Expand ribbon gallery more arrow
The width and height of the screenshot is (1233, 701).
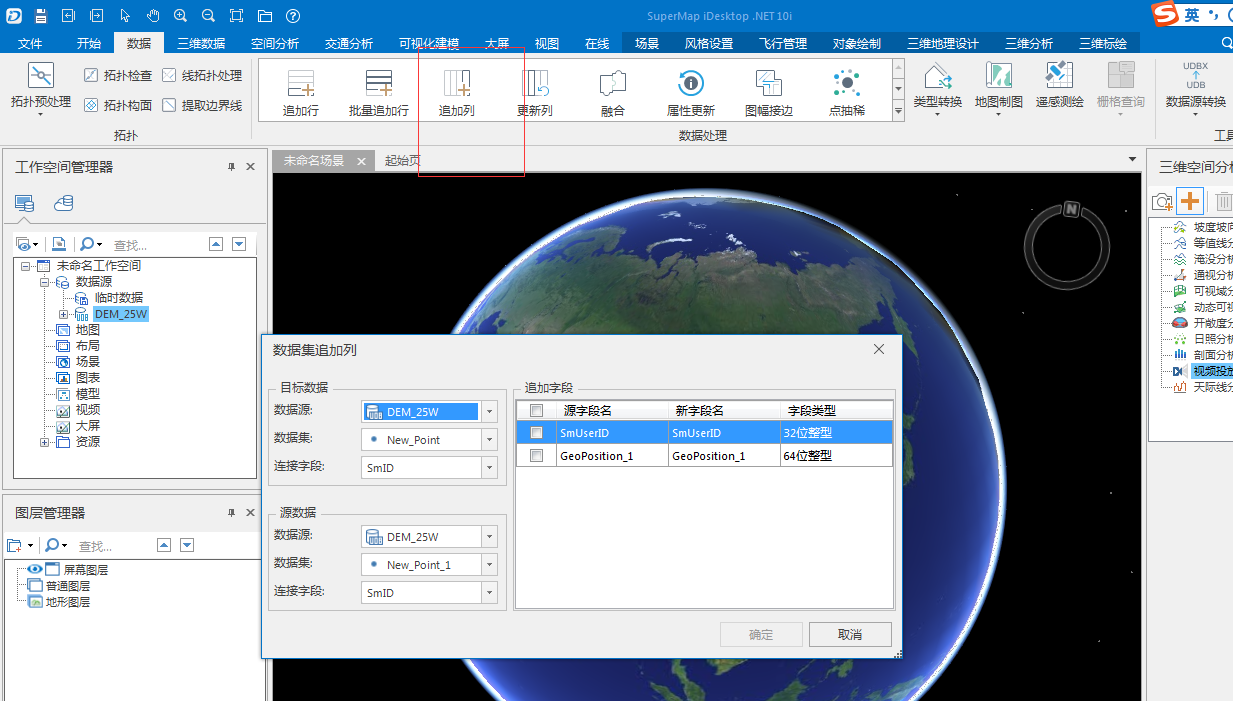898,112
